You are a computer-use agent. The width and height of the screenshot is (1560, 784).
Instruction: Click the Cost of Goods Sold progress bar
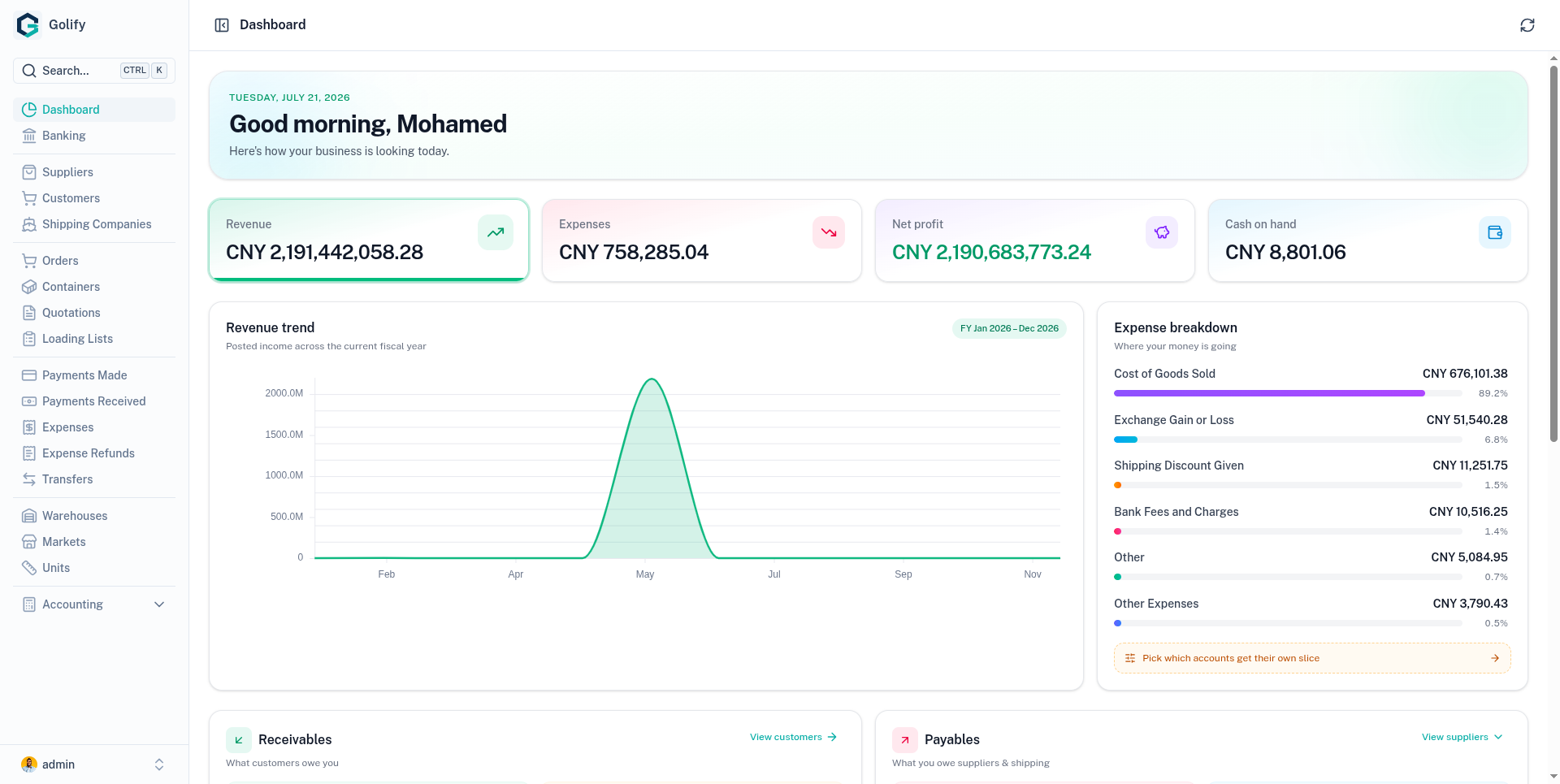pos(1288,393)
